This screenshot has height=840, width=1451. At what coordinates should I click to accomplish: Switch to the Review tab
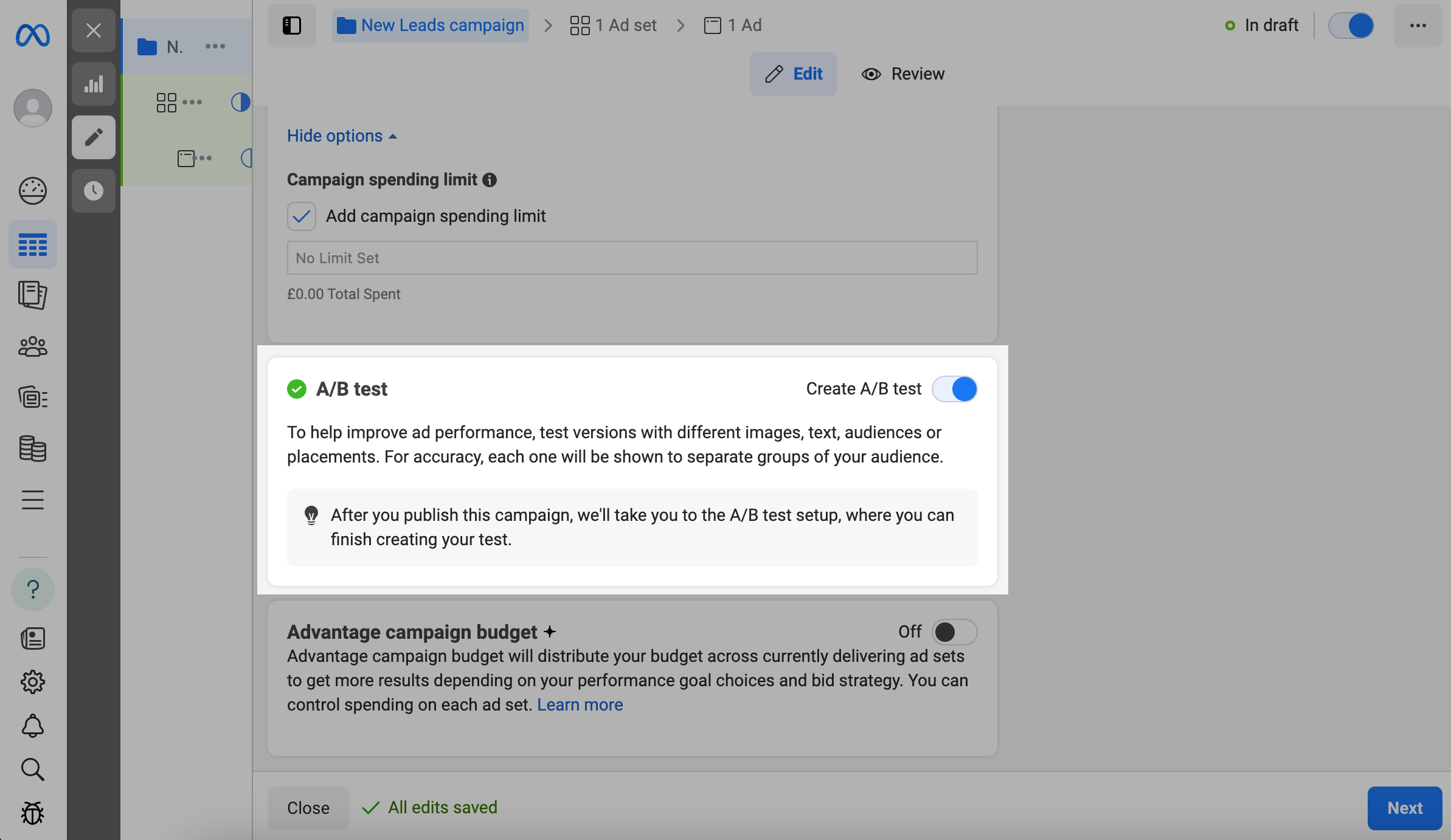pos(903,74)
